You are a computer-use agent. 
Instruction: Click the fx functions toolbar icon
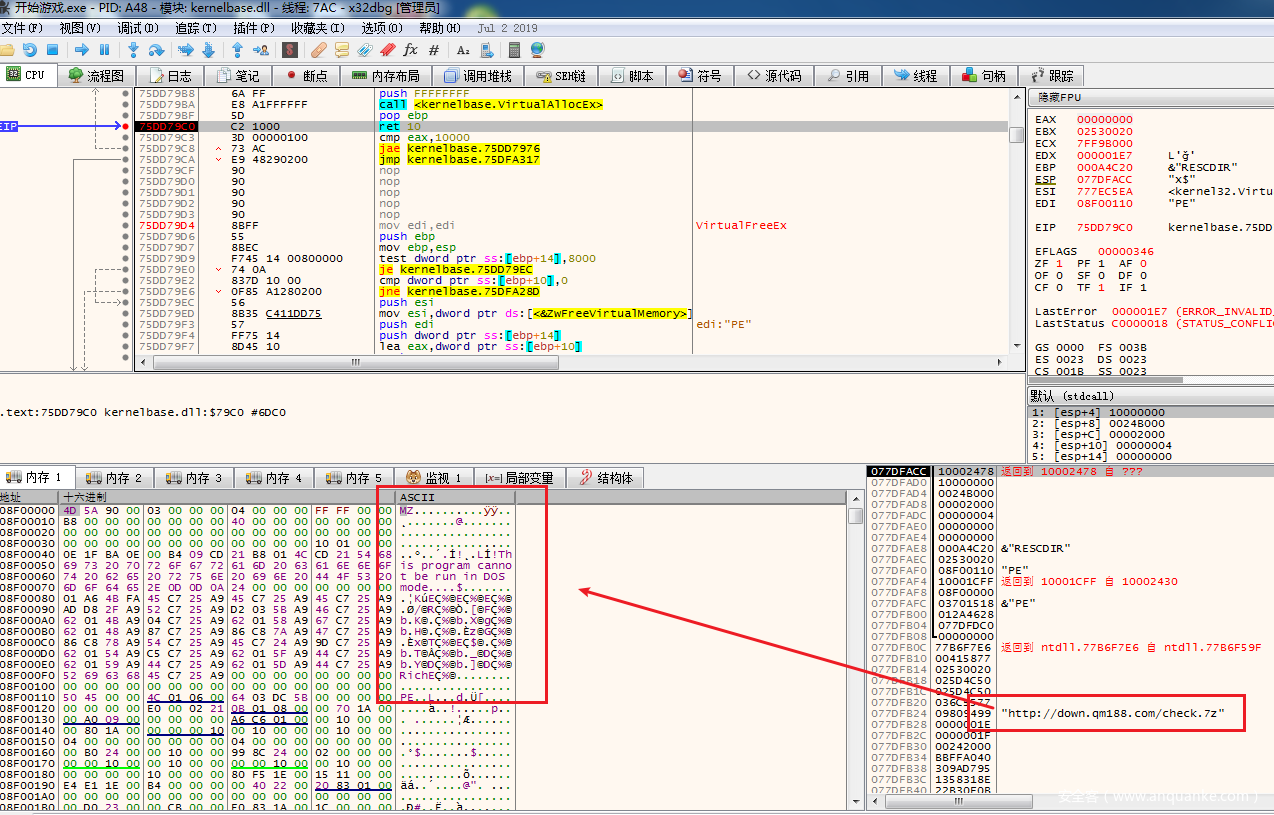tap(410, 50)
